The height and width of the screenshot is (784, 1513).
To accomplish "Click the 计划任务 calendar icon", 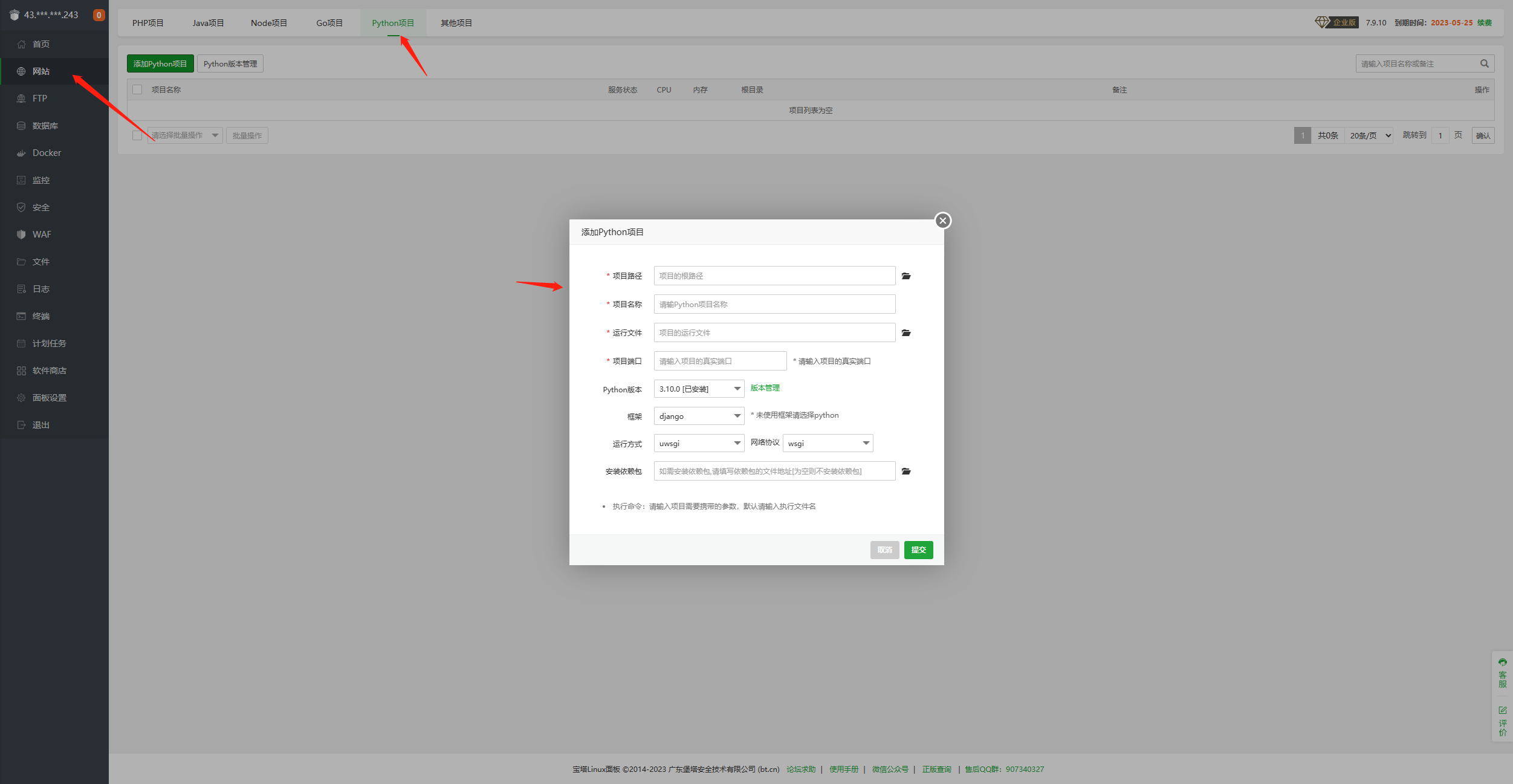I will point(21,343).
